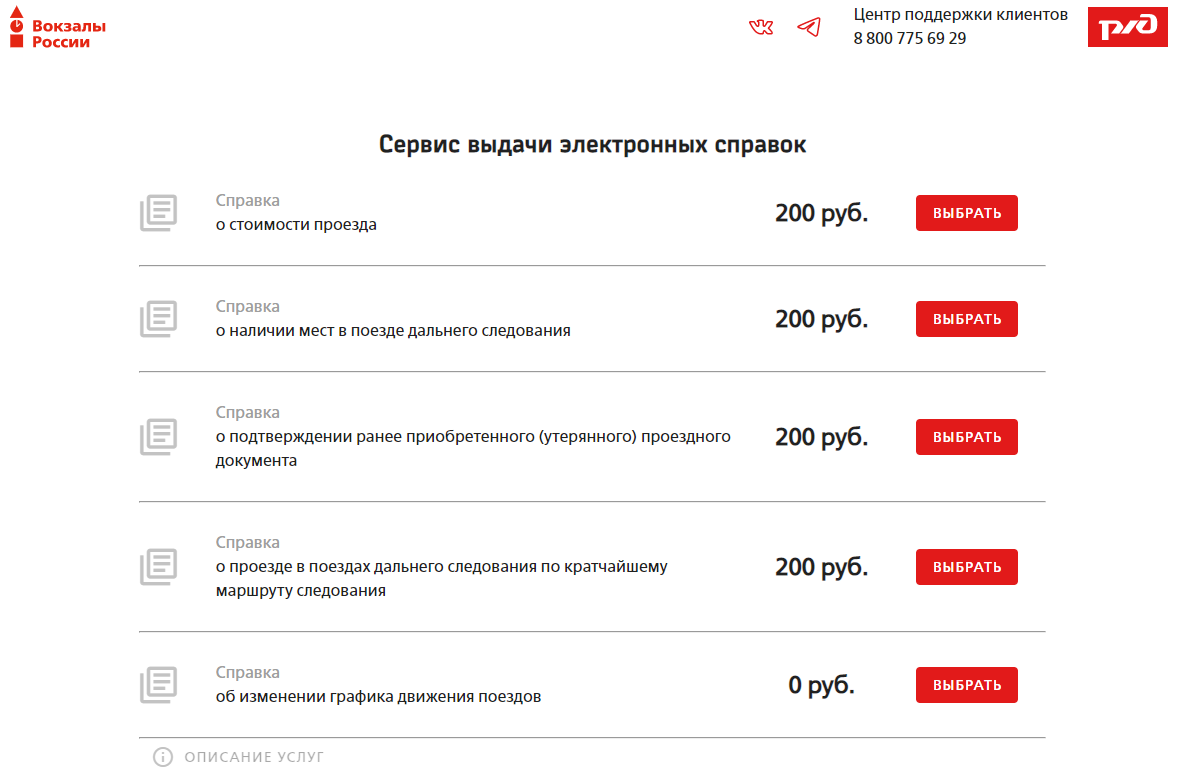Open the VK social network icon

pyautogui.click(x=761, y=27)
